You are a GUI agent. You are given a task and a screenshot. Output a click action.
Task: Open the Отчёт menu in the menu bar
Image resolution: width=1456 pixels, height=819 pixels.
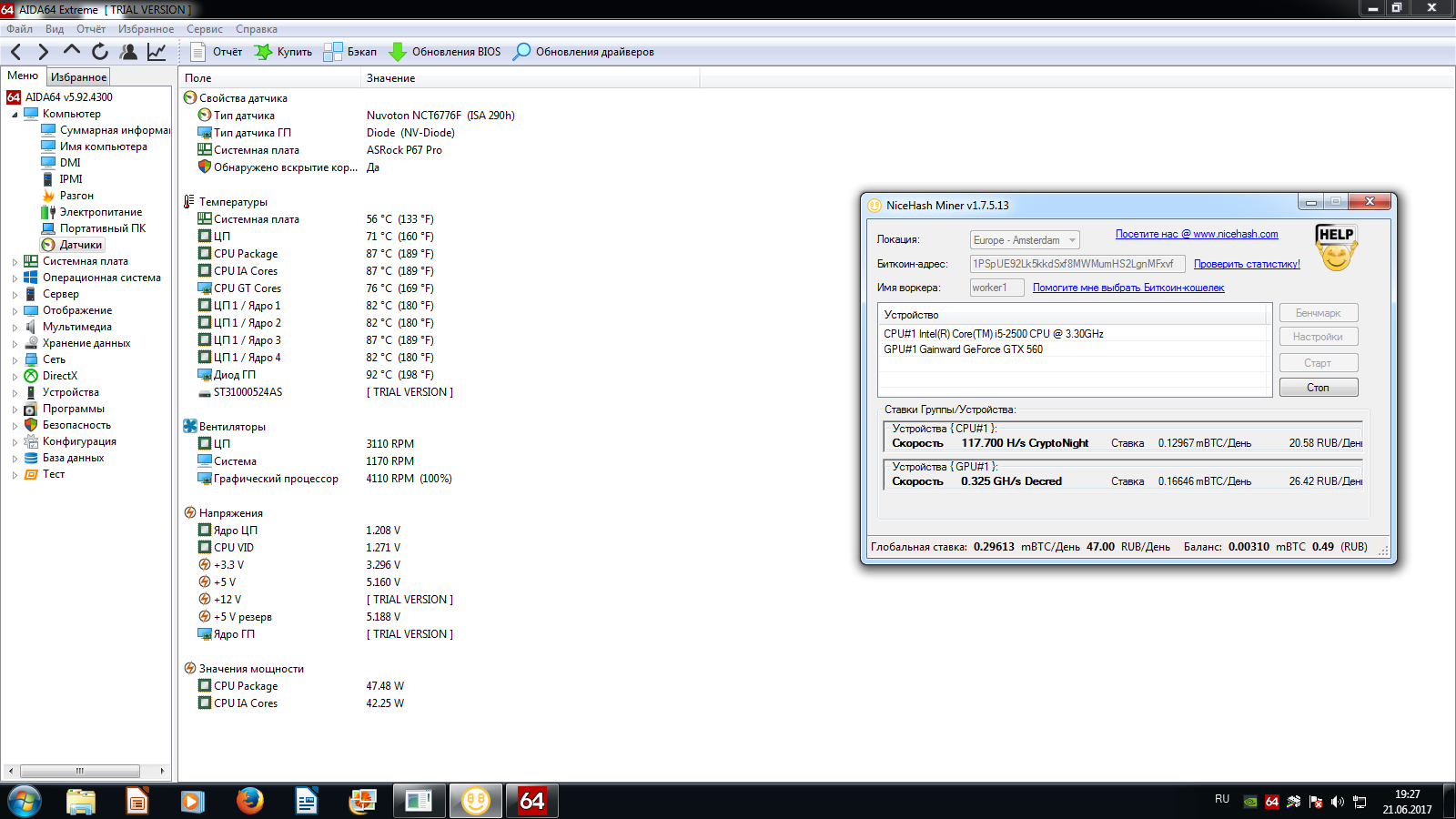91,29
